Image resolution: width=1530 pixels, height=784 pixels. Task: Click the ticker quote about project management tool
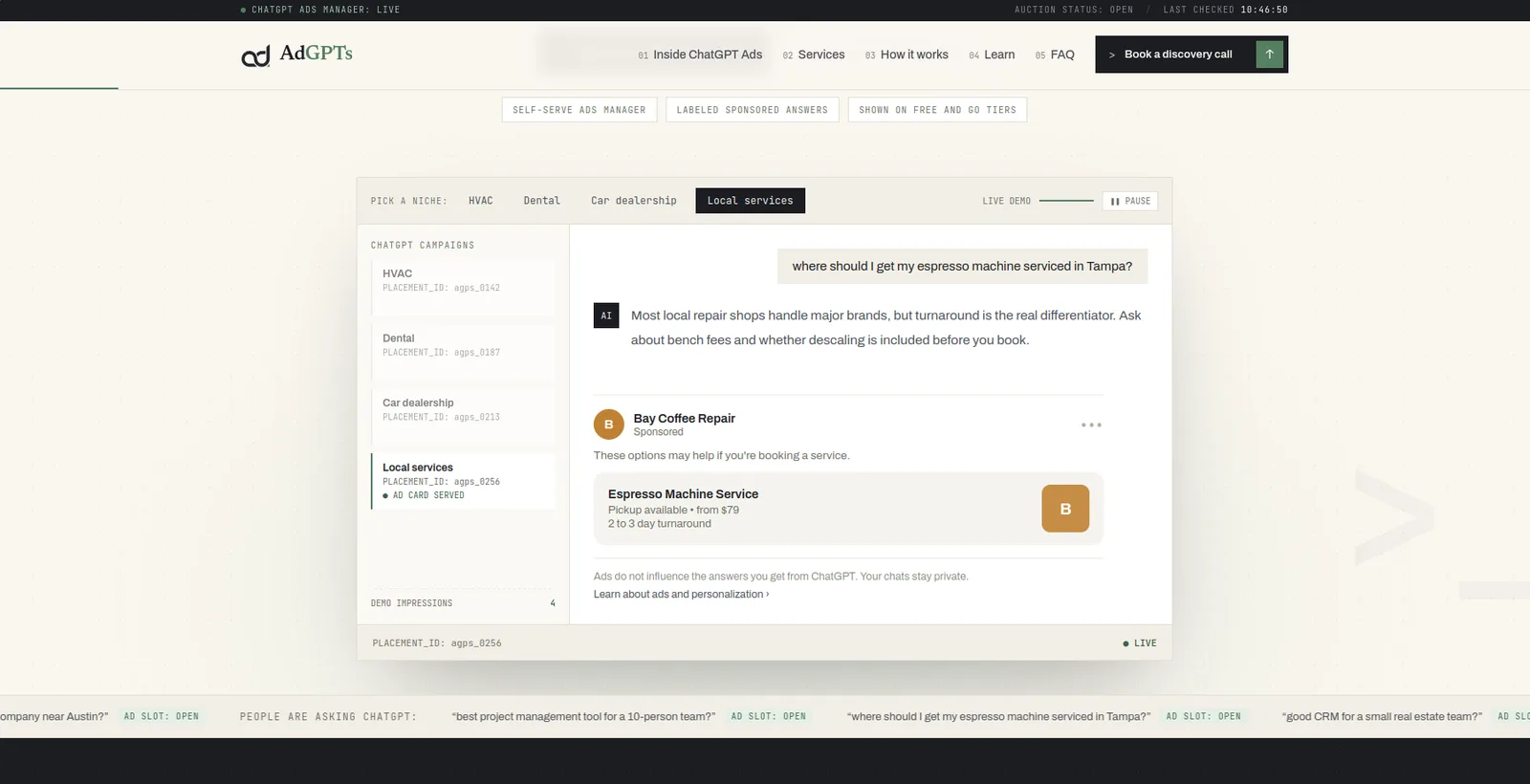(x=583, y=716)
